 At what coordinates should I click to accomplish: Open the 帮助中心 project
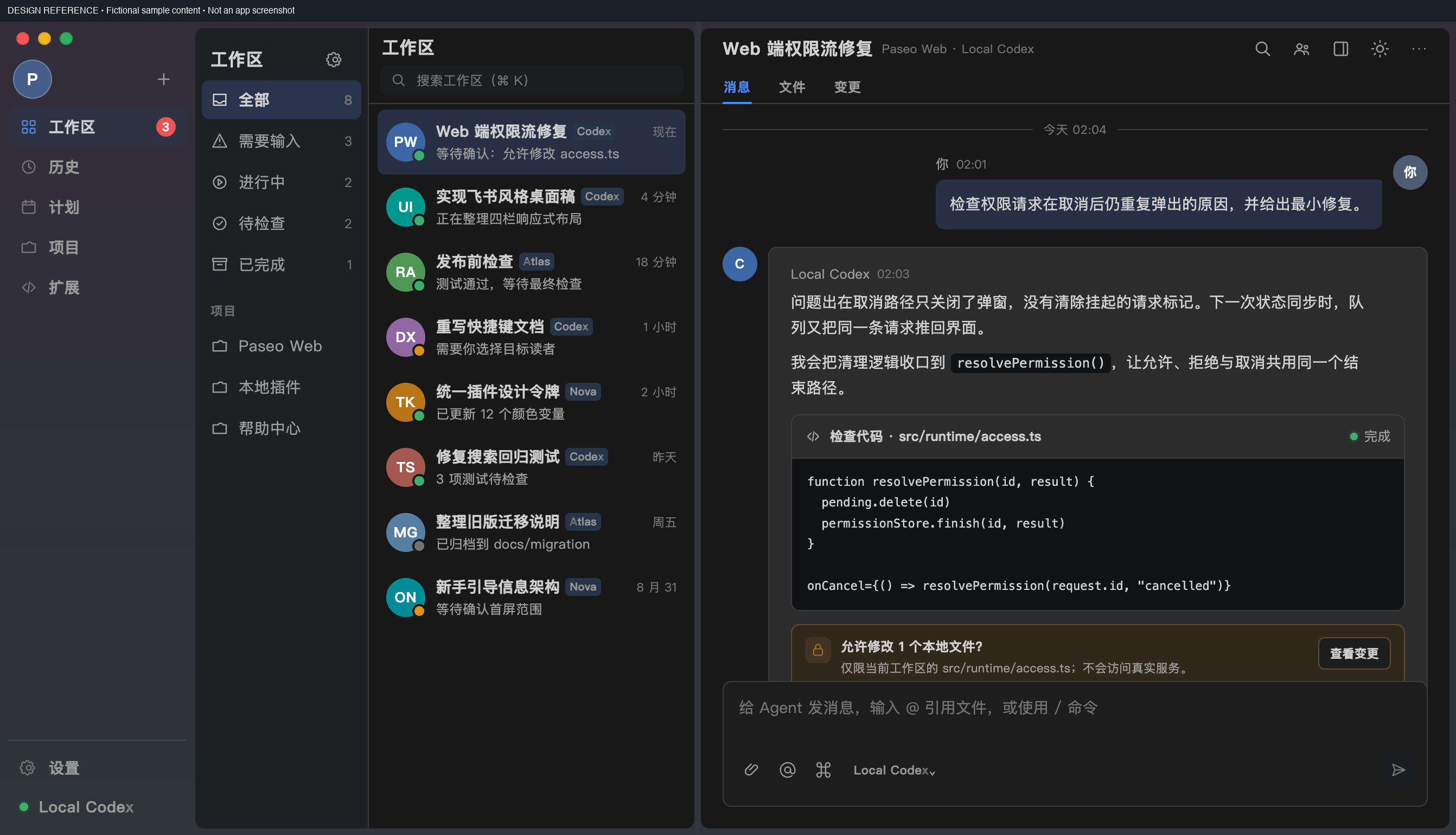[x=281, y=428]
